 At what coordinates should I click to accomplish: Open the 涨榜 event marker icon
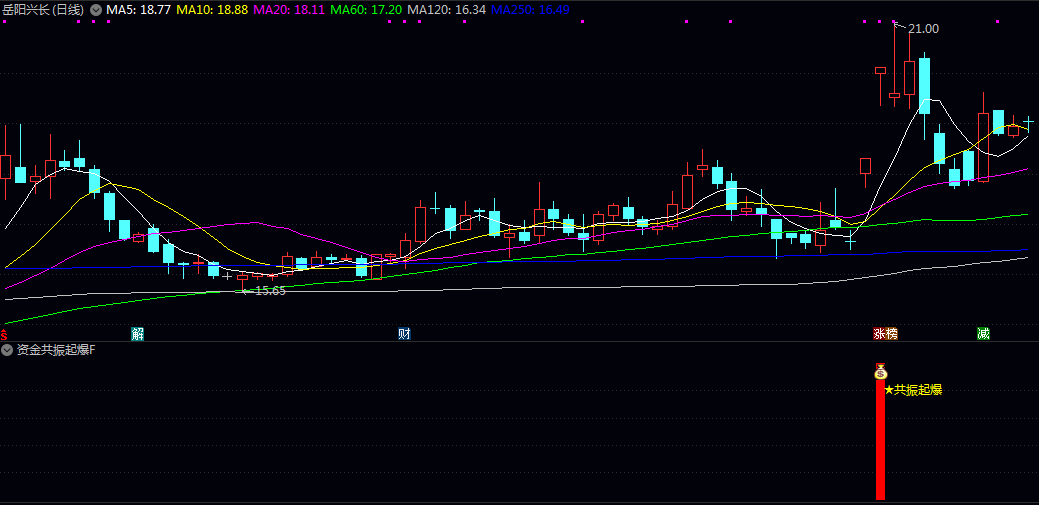(x=886, y=333)
